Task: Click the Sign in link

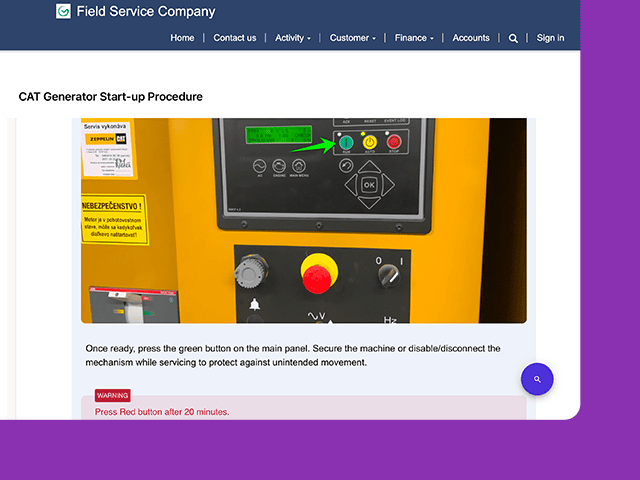Action: tap(550, 38)
